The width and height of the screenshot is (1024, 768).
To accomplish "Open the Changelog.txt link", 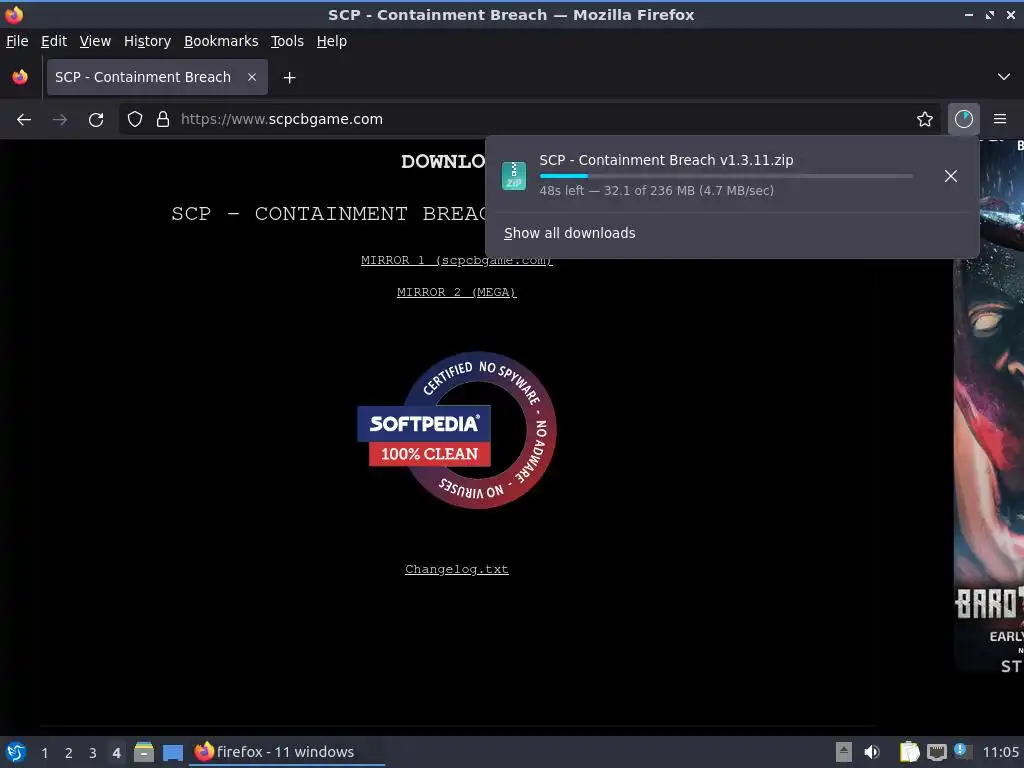I will pyautogui.click(x=456, y=569).
